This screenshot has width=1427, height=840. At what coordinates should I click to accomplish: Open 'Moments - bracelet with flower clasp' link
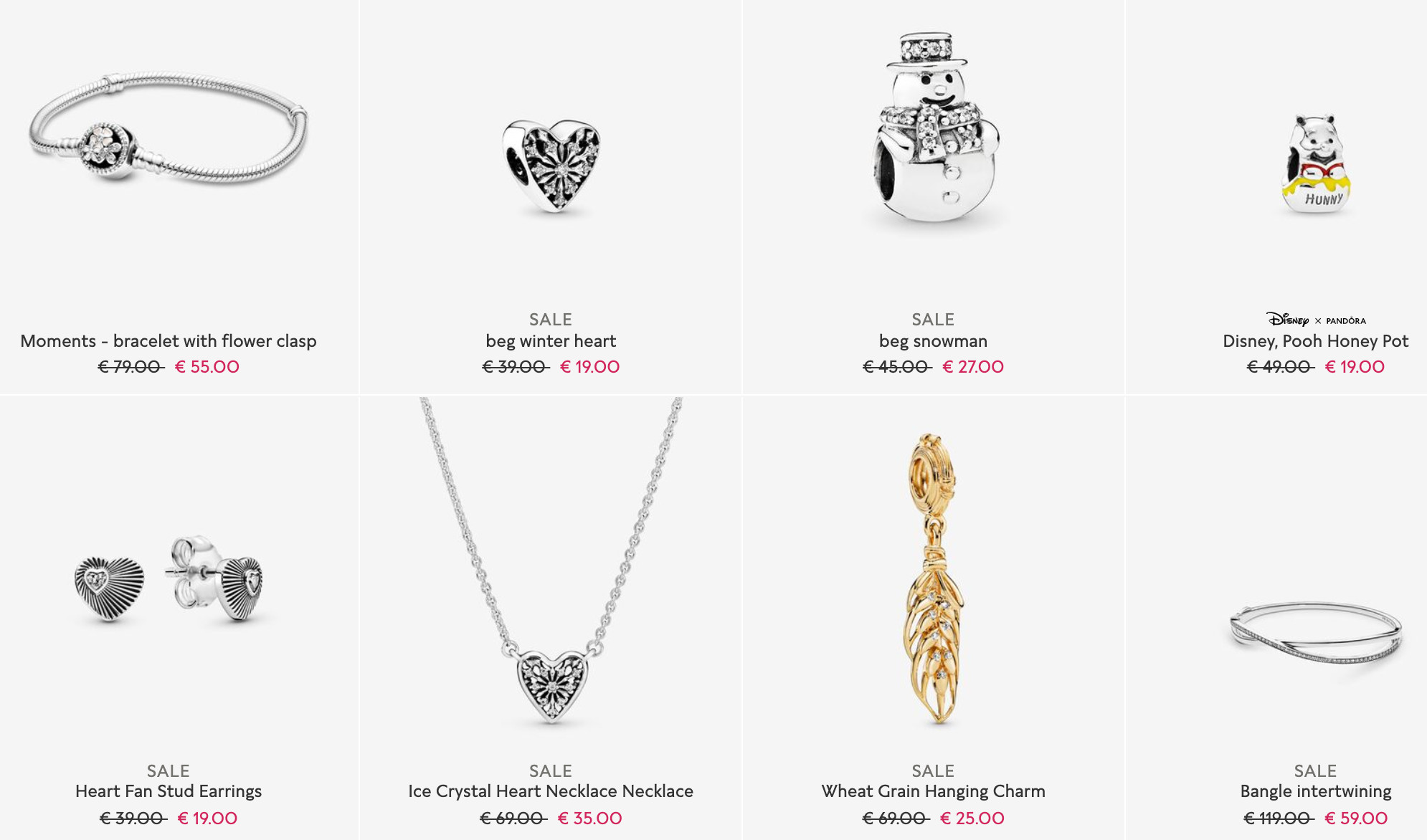(169, 341)
